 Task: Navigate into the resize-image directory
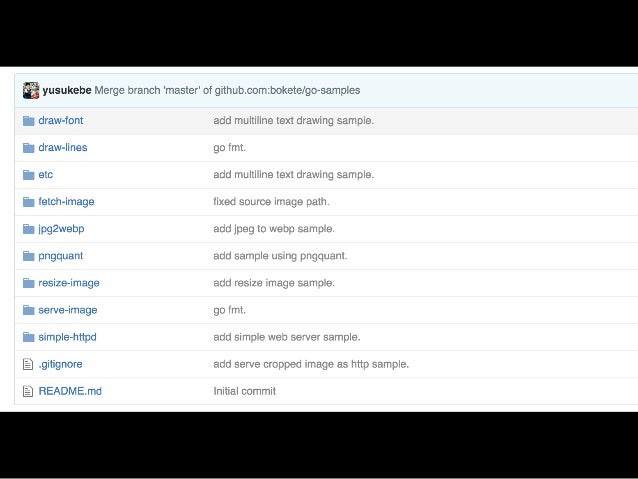[x=69, y=283]
